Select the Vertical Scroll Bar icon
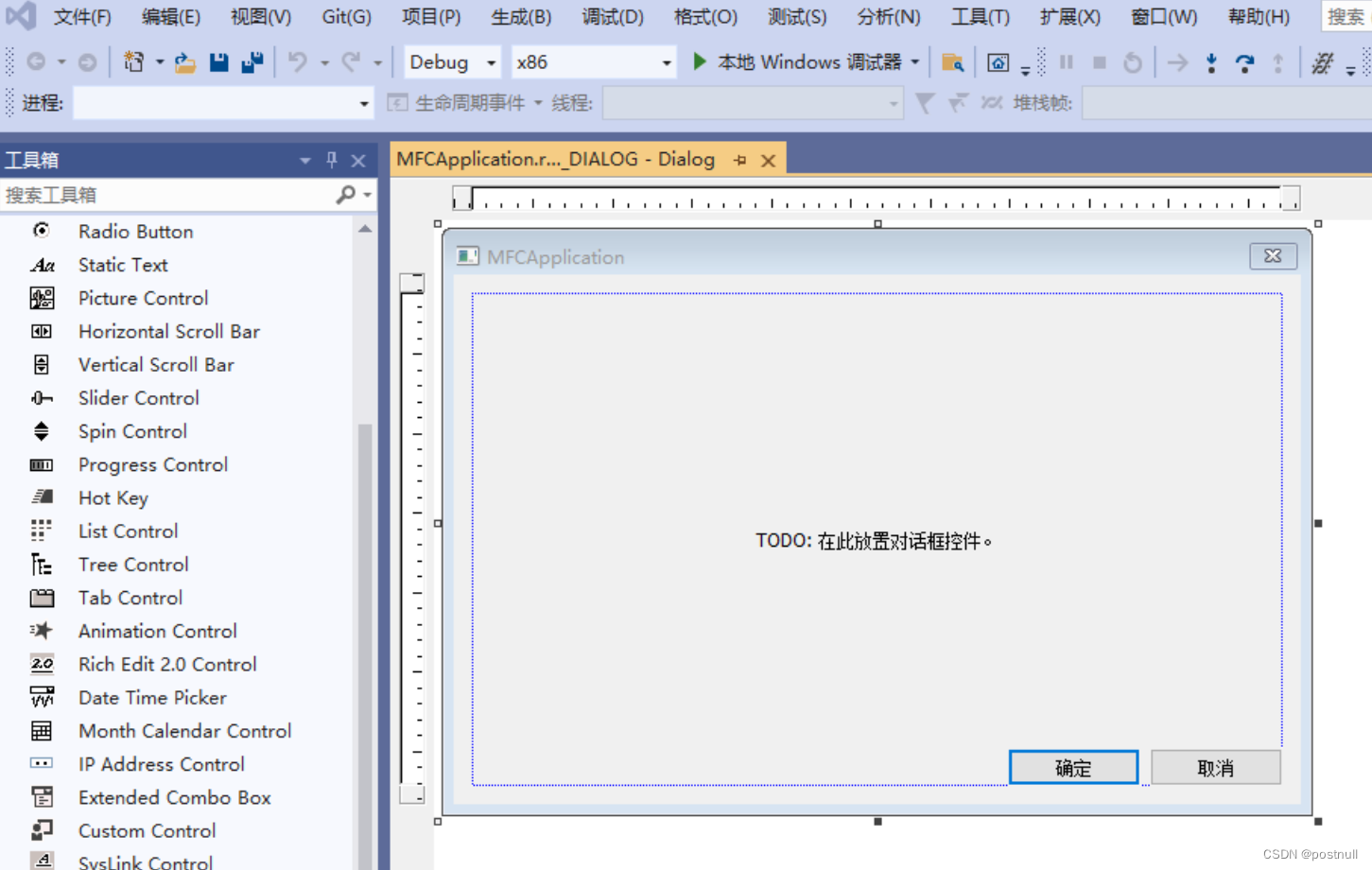 pyautogui.click(x=42, y=364)
